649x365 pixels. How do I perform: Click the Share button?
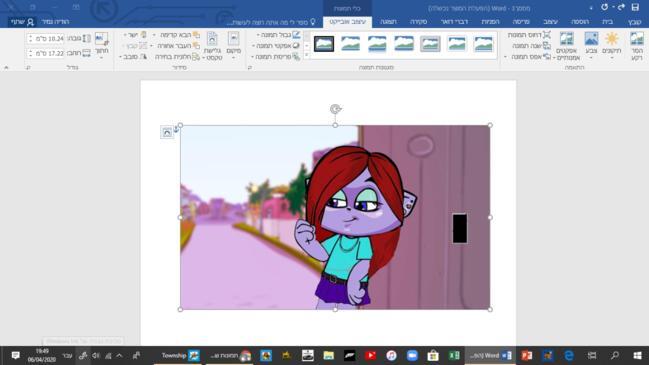point(22,22)
